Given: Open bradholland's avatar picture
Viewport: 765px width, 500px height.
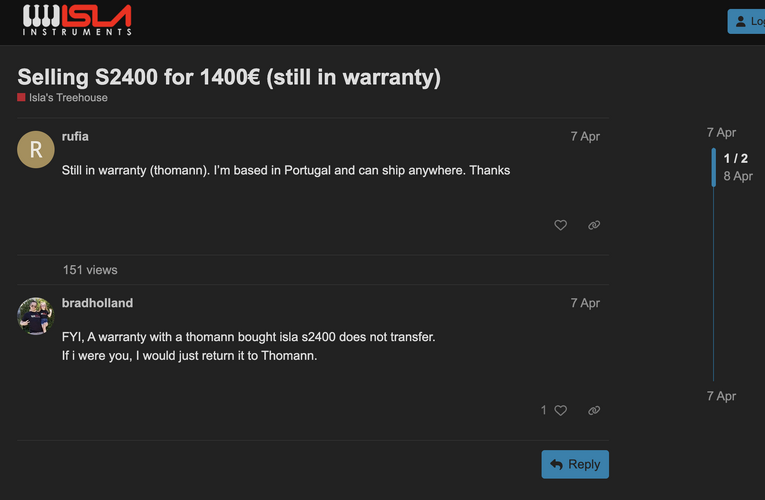Looking at the screenshot, I should pyautogui.click(x=36, y=316).
